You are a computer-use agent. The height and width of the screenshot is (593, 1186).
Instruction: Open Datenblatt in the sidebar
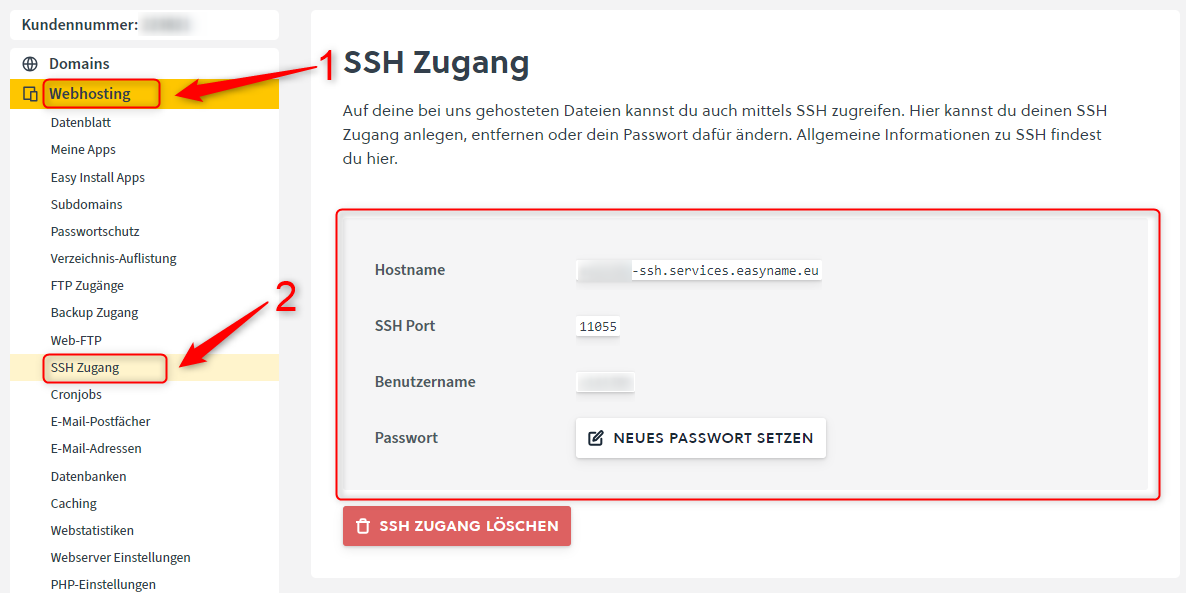[81, 123]
